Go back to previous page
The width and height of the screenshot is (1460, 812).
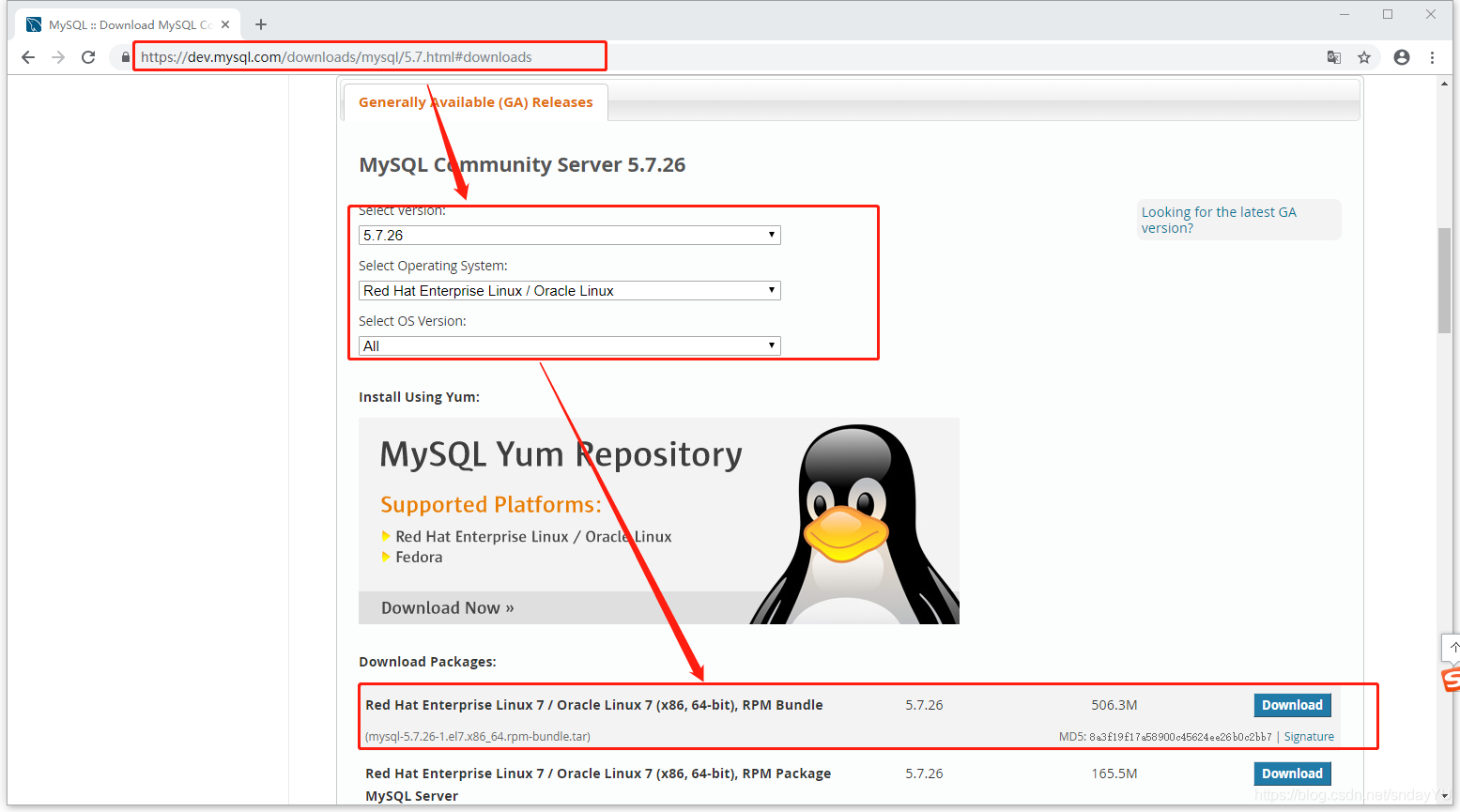pyautogui.click(x=28, y=57)
